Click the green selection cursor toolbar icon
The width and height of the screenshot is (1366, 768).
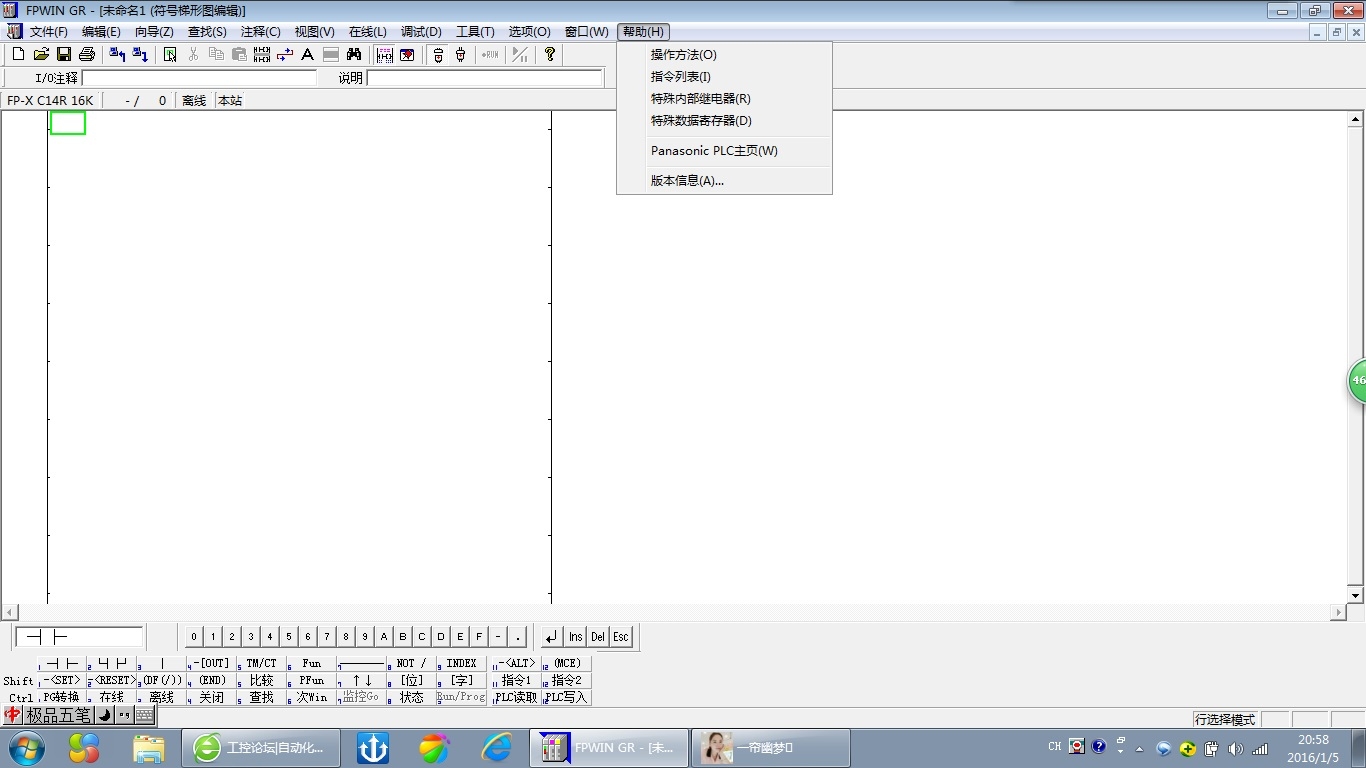171,55
